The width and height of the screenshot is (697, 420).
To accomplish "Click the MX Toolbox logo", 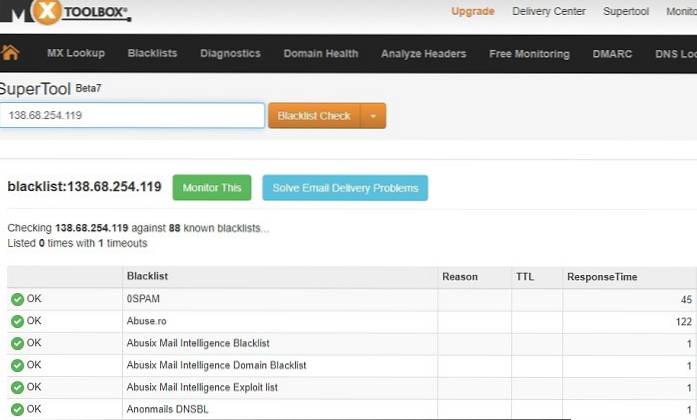I will (66, 12).
